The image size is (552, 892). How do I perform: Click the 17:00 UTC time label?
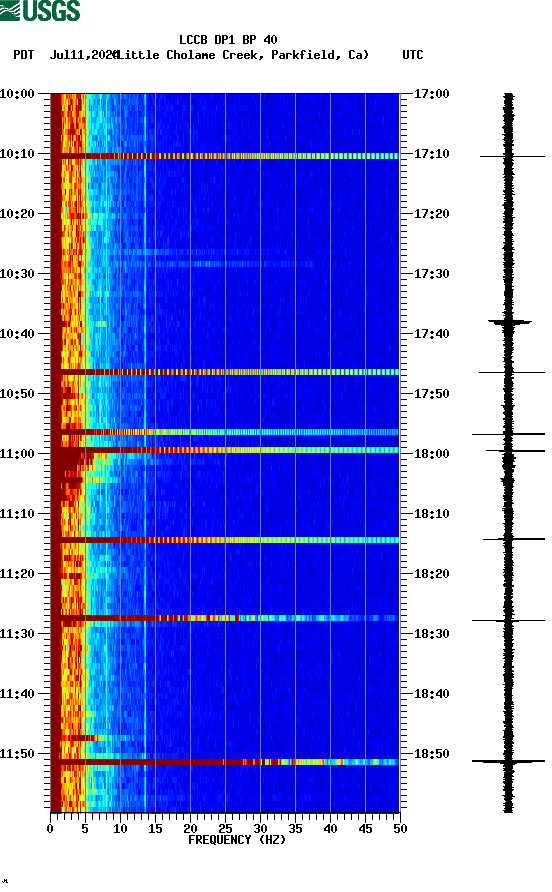(431, 94)
